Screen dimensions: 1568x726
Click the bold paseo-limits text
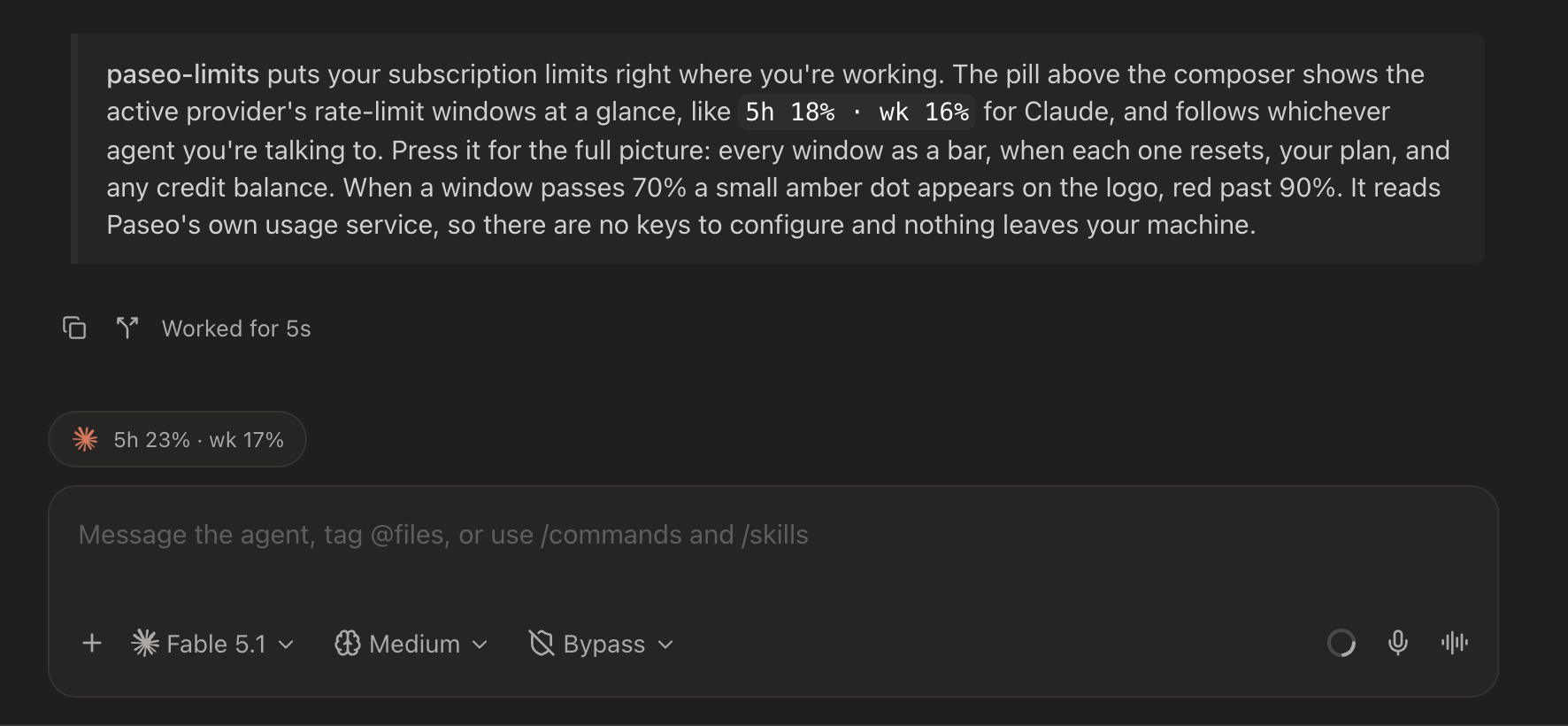183,74
